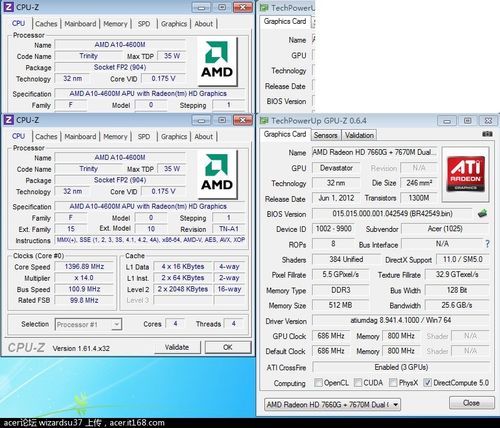The height and width of the screenshot is (428, 500).
Task: Select Graphics Card tab in GPU-Z 0.6.4
Action: click(285, 134)
